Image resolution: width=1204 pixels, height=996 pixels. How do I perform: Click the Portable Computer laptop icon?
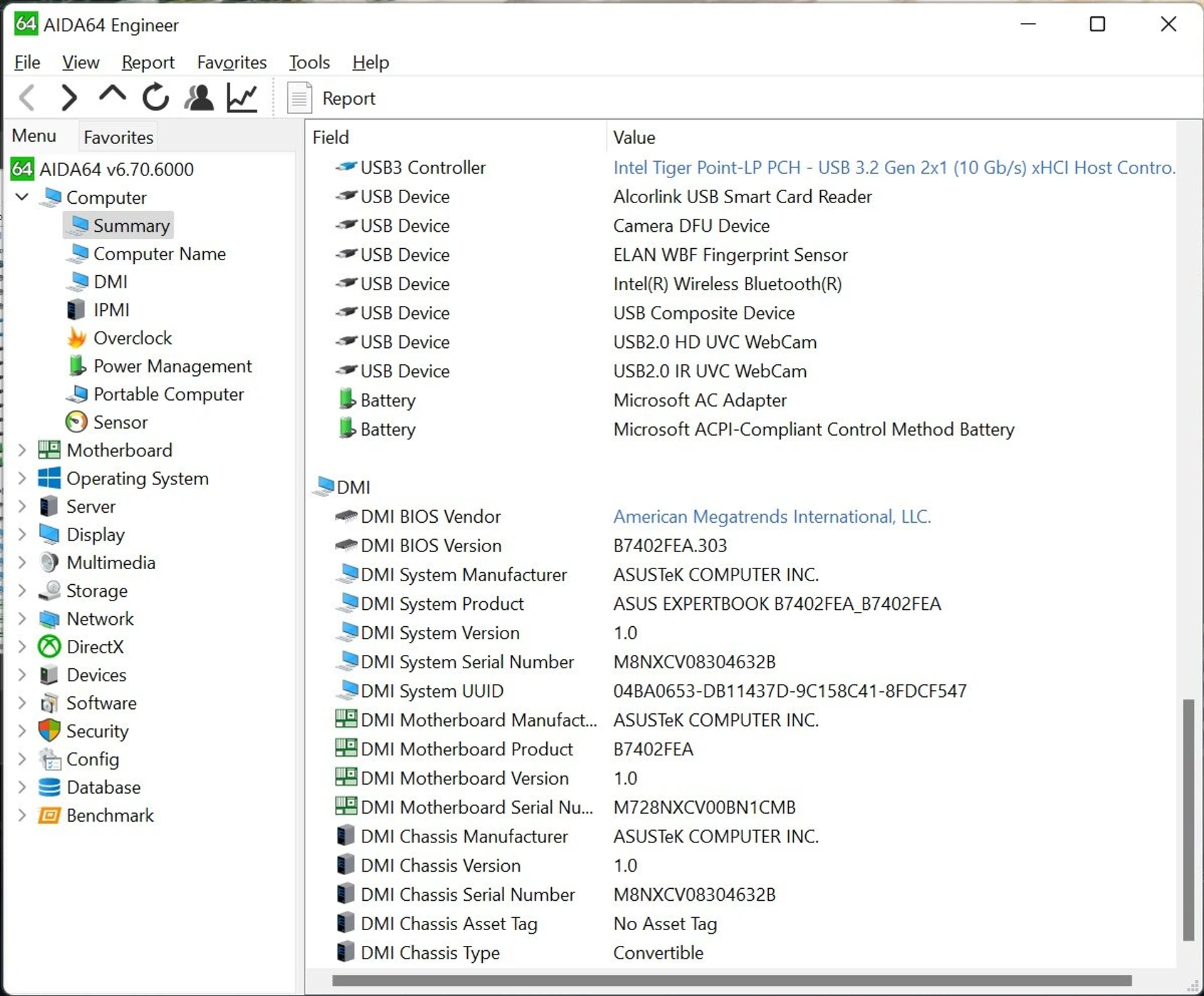78,394
